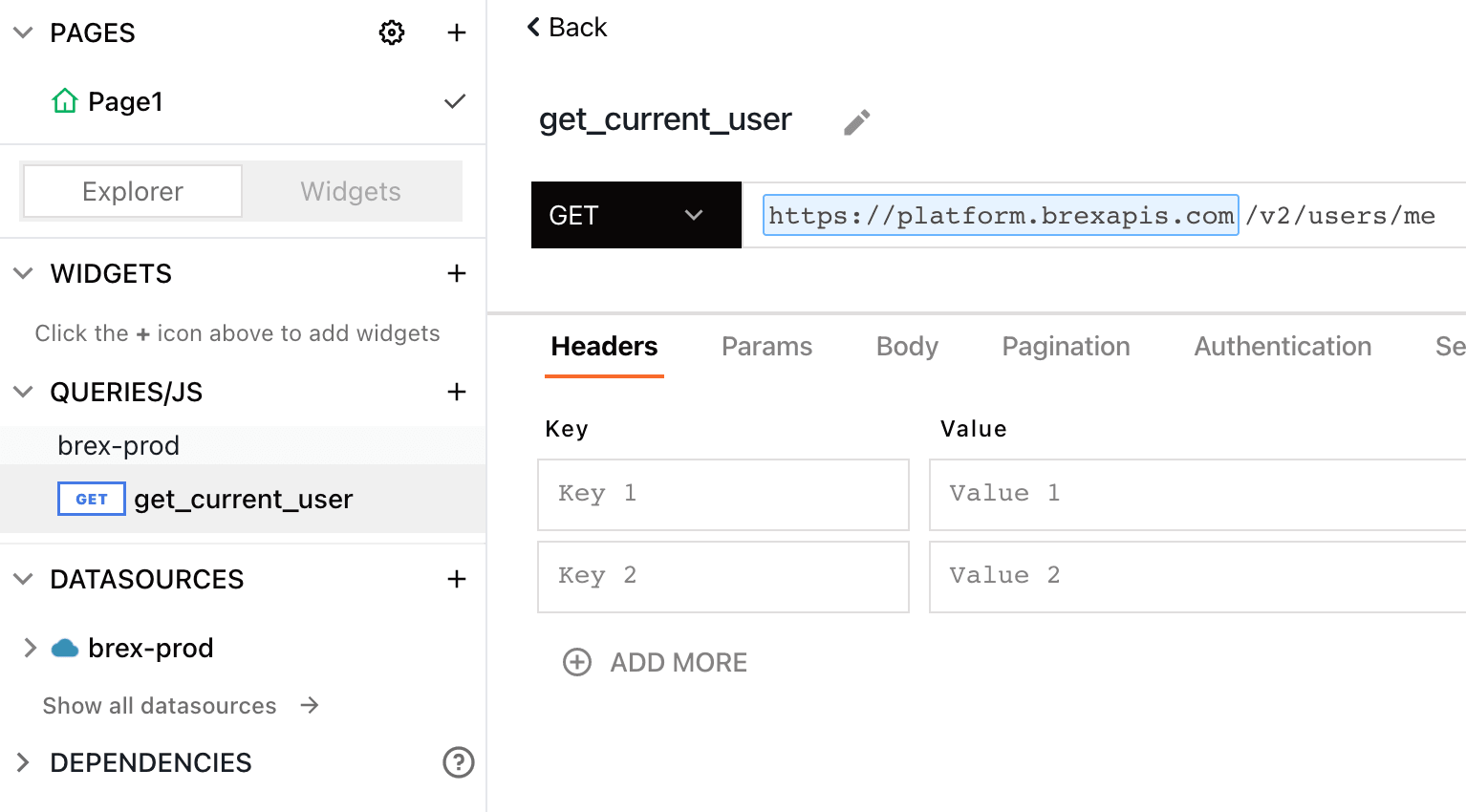The height and width of the screenshot is (812, 1466).
Task: Switch to the Widgets panel toggle
Action: tap(351, 191)
